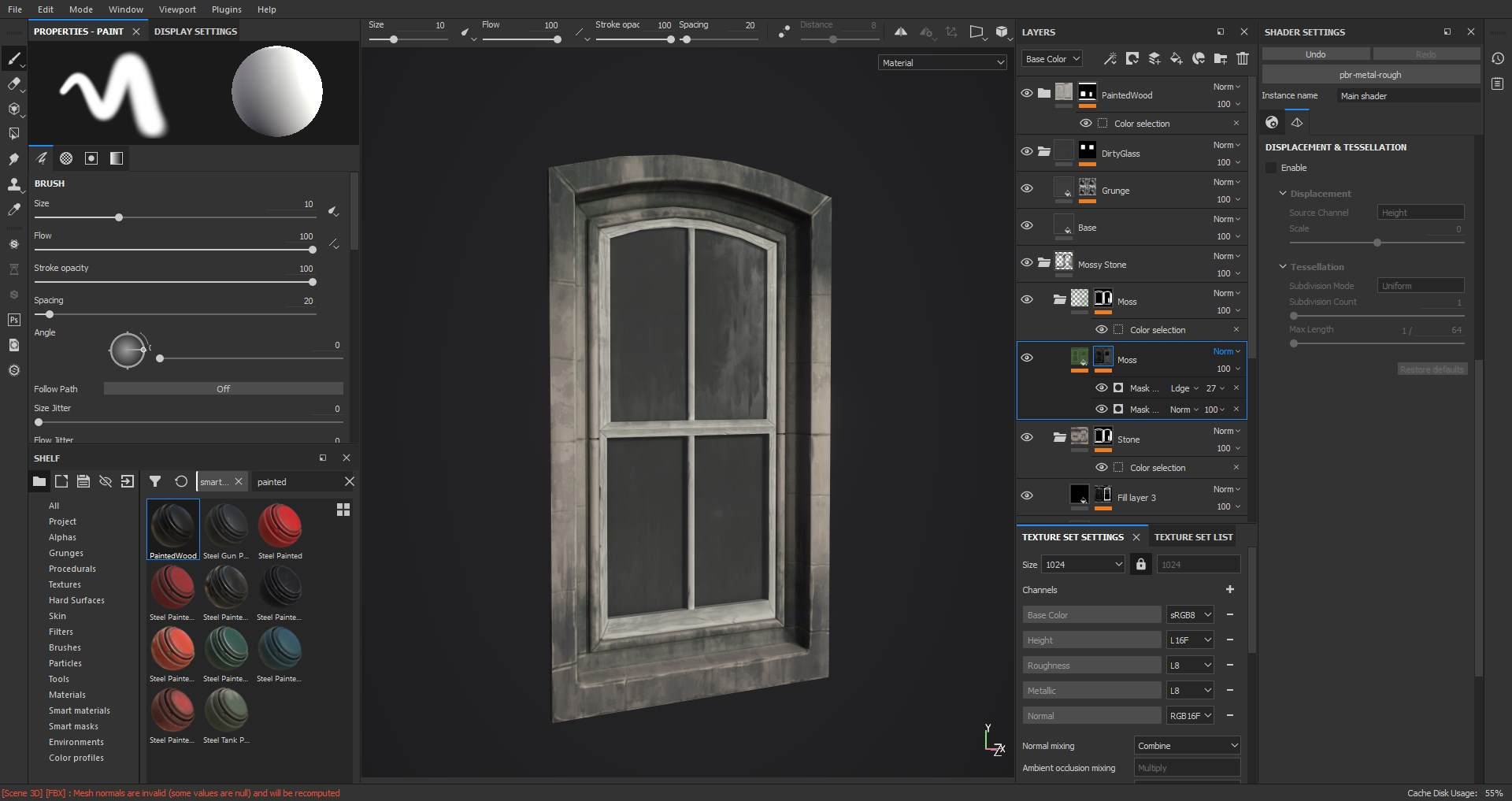Open the Plugins menu
This screenshot has width=1512, height=801.
point(227,9)
